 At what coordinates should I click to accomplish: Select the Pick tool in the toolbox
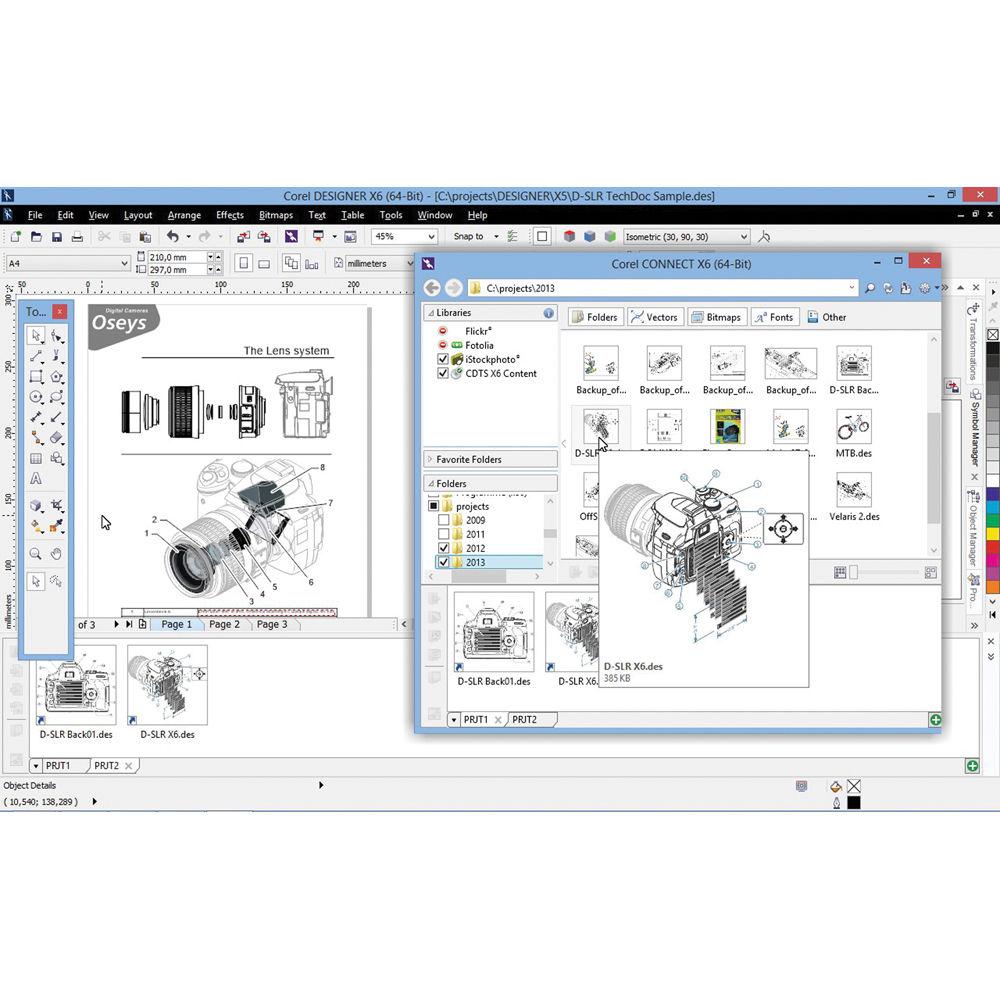click(35, 335)
